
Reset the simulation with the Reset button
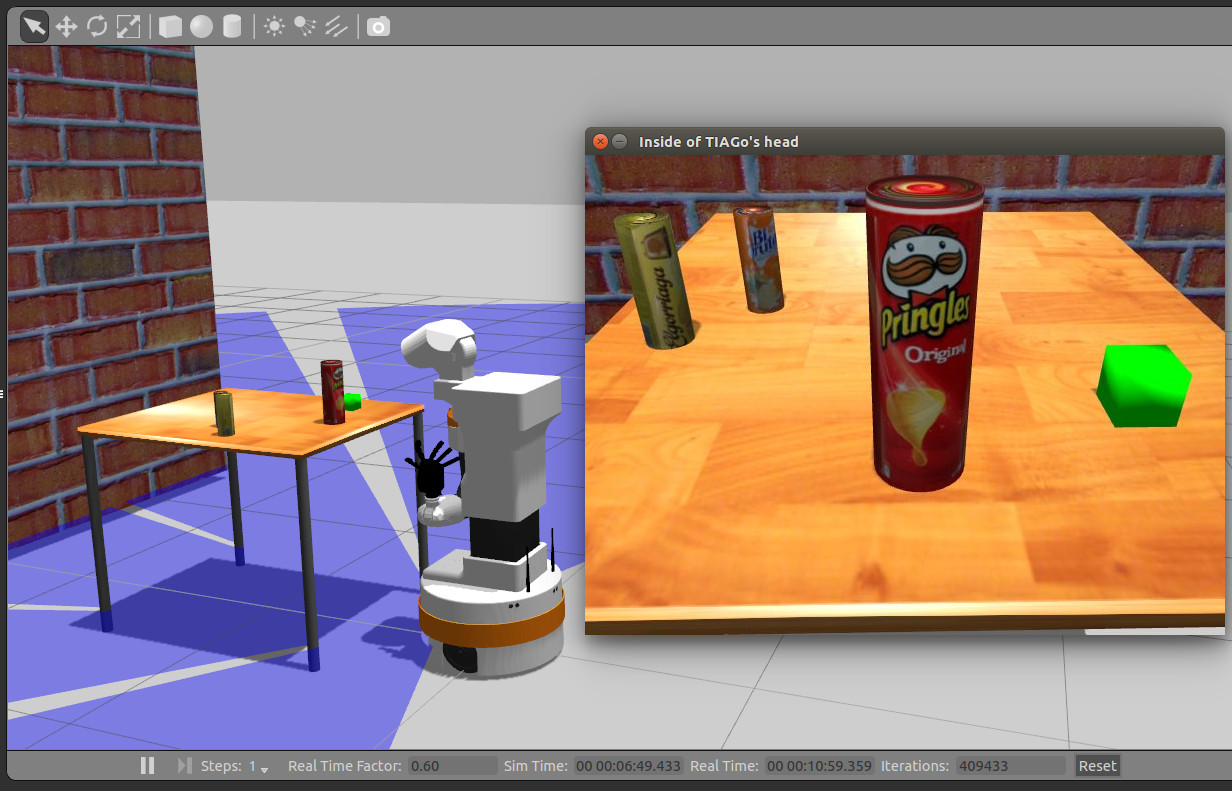[x=1097, y=766]
